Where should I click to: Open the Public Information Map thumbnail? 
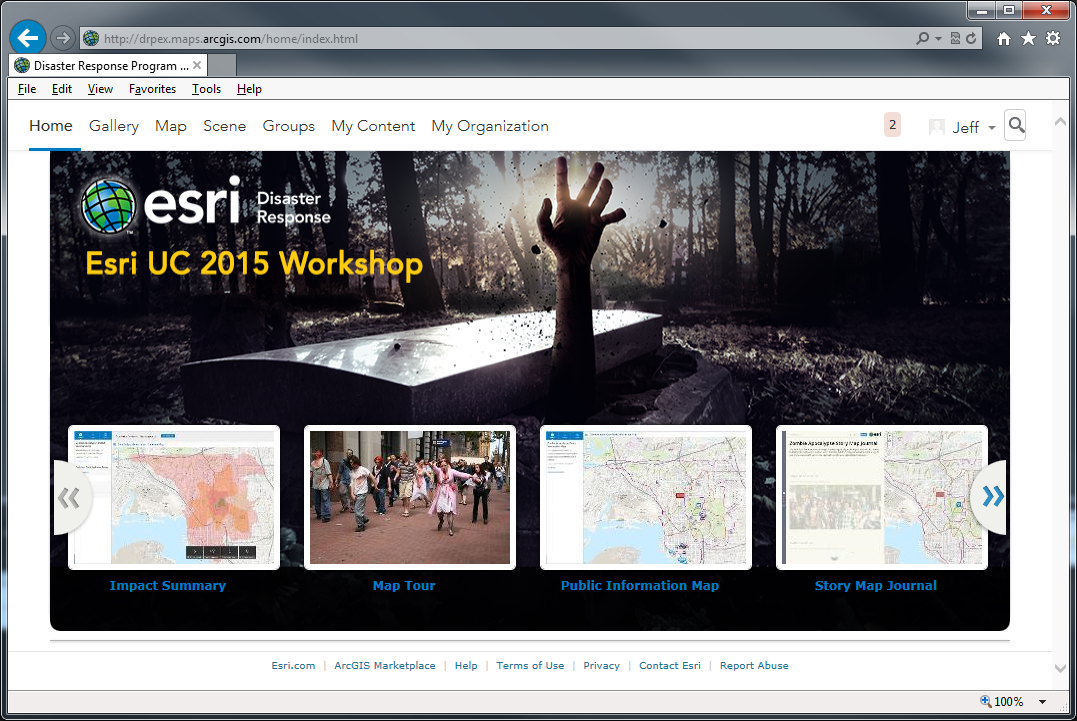(646, 497)
